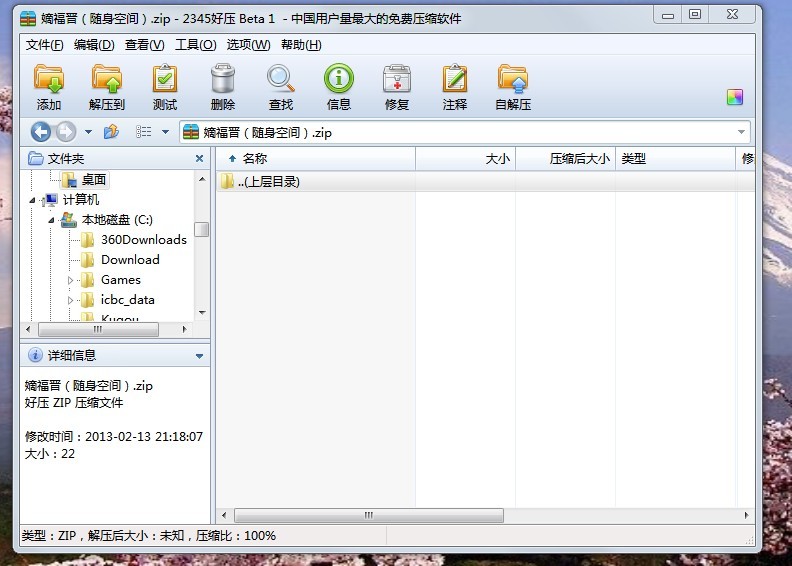This screenshot has width=792, height=566.
Task: Click the folder tree horizontal scrollbar thumb
Action: (98, 329)
